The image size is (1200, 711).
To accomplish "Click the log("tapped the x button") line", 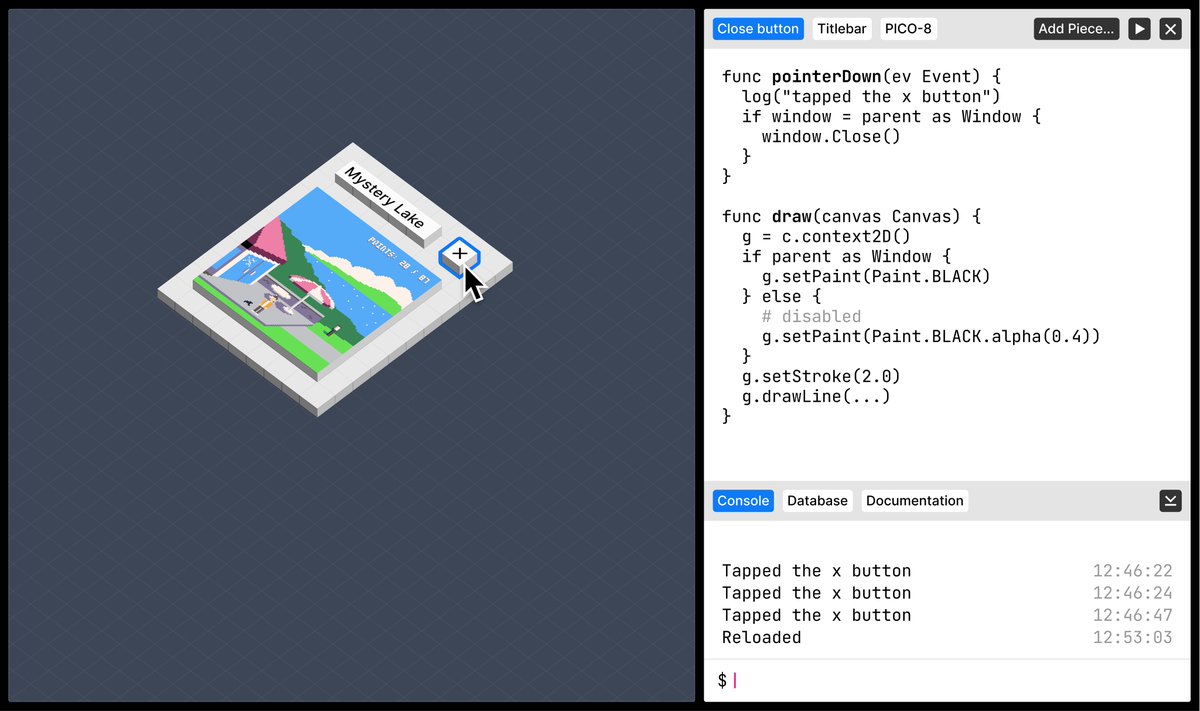I will coord(871,97).
